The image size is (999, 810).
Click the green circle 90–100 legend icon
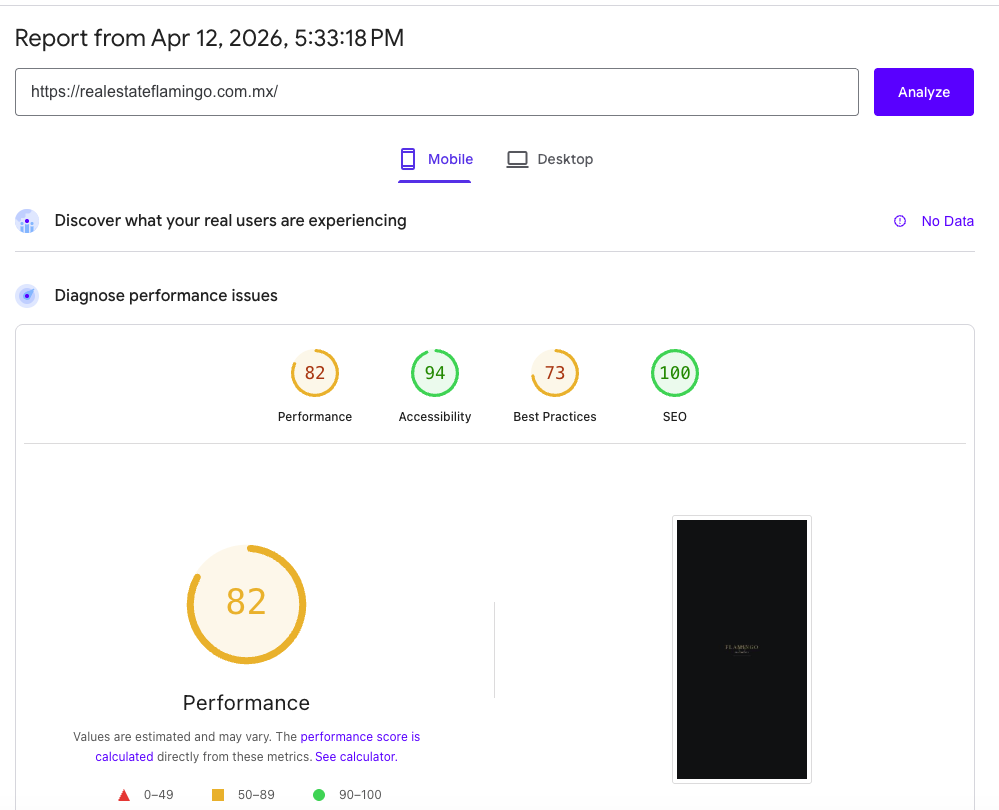point(319,794)
